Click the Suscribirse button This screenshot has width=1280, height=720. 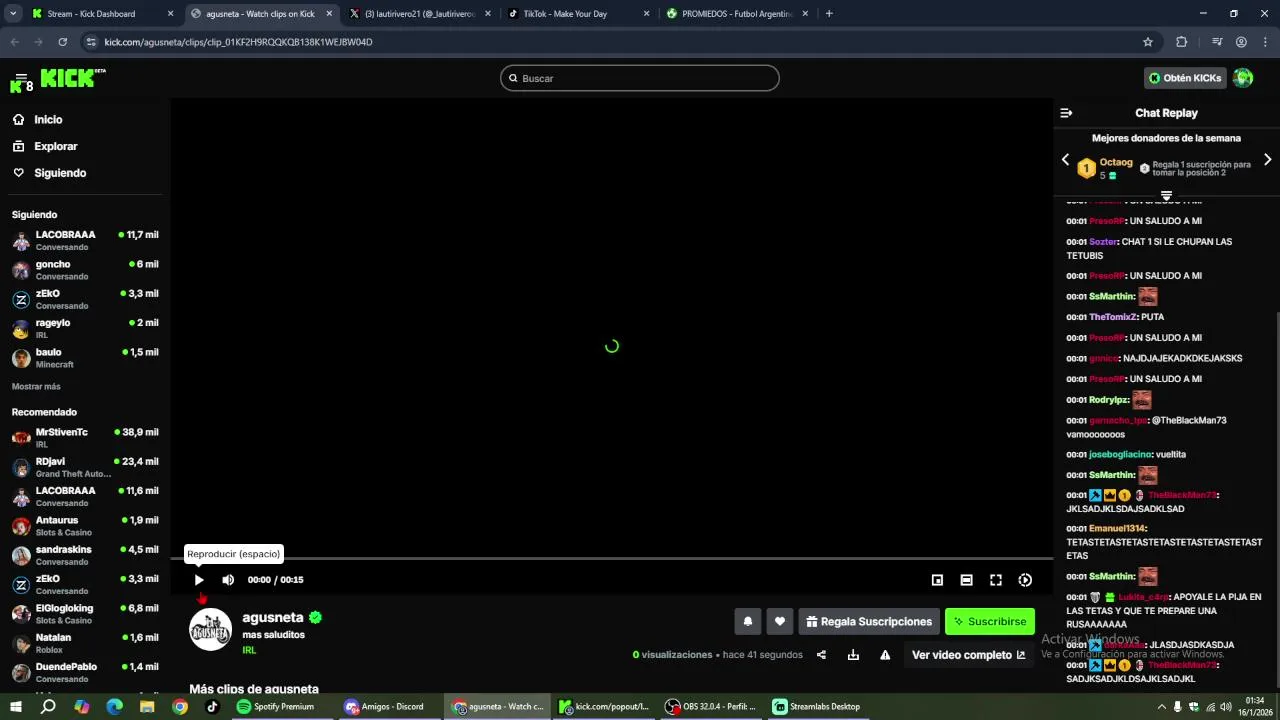coord(990,621)
